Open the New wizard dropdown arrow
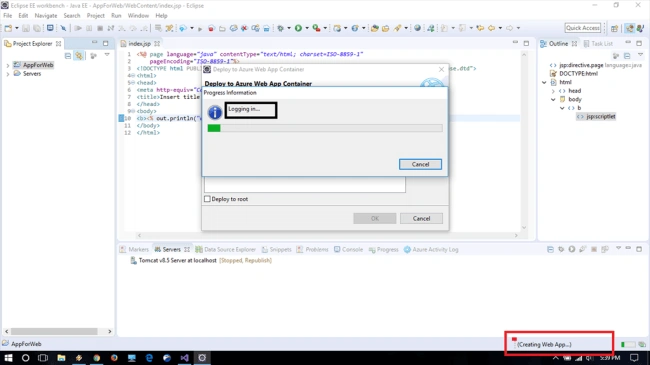The width and height of the screenshot is (650, 365). (17, 28)
